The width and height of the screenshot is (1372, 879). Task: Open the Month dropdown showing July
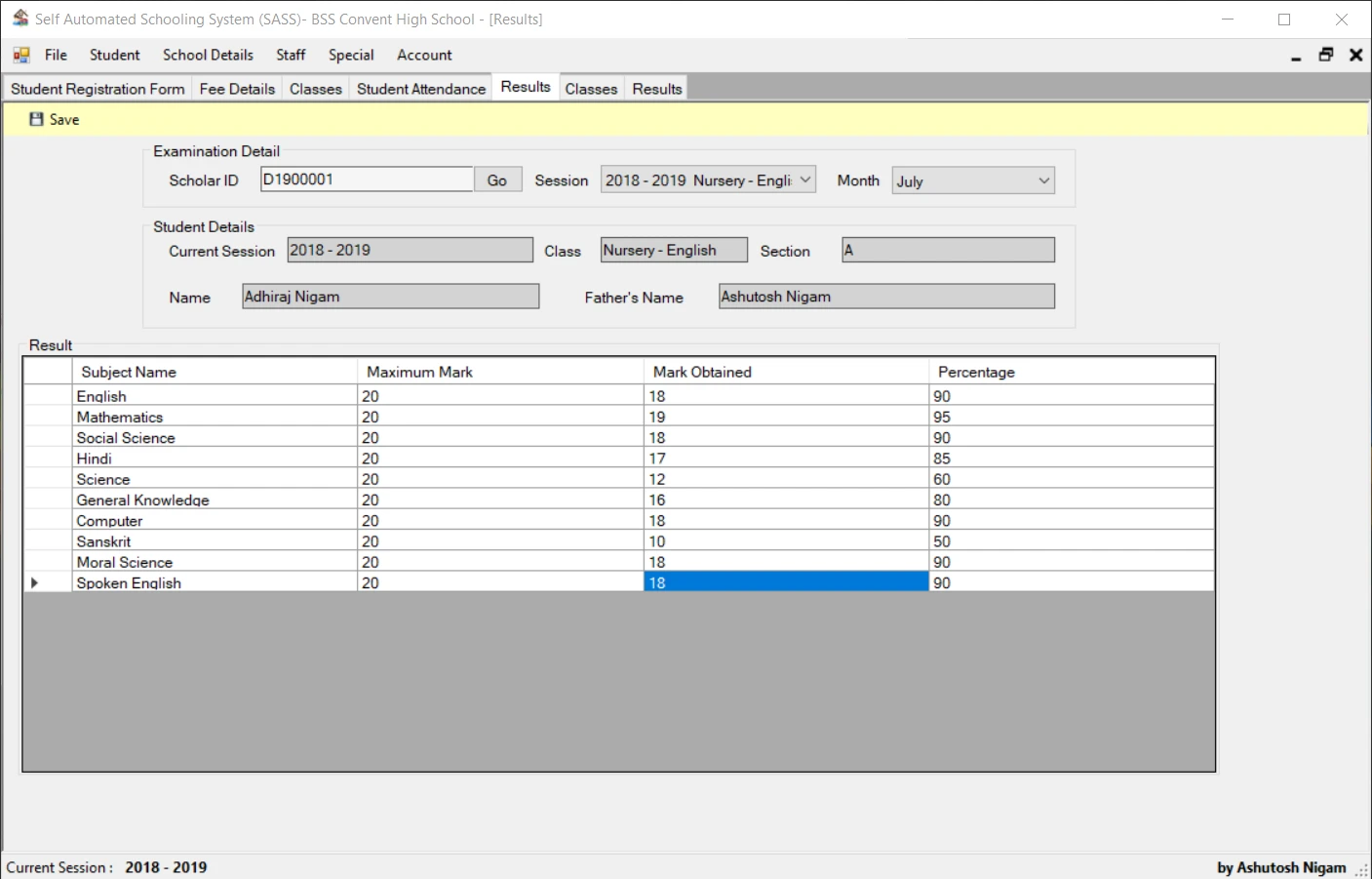pos(971,180)
